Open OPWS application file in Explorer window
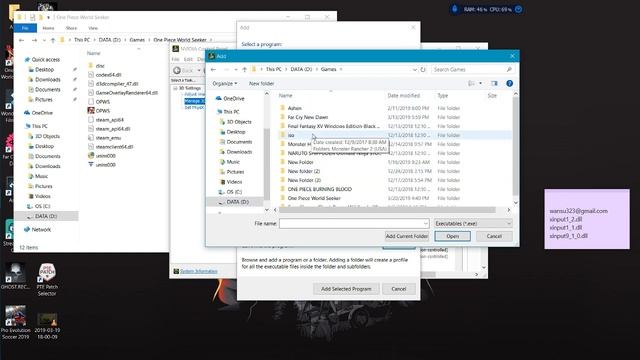 point(99,111)
